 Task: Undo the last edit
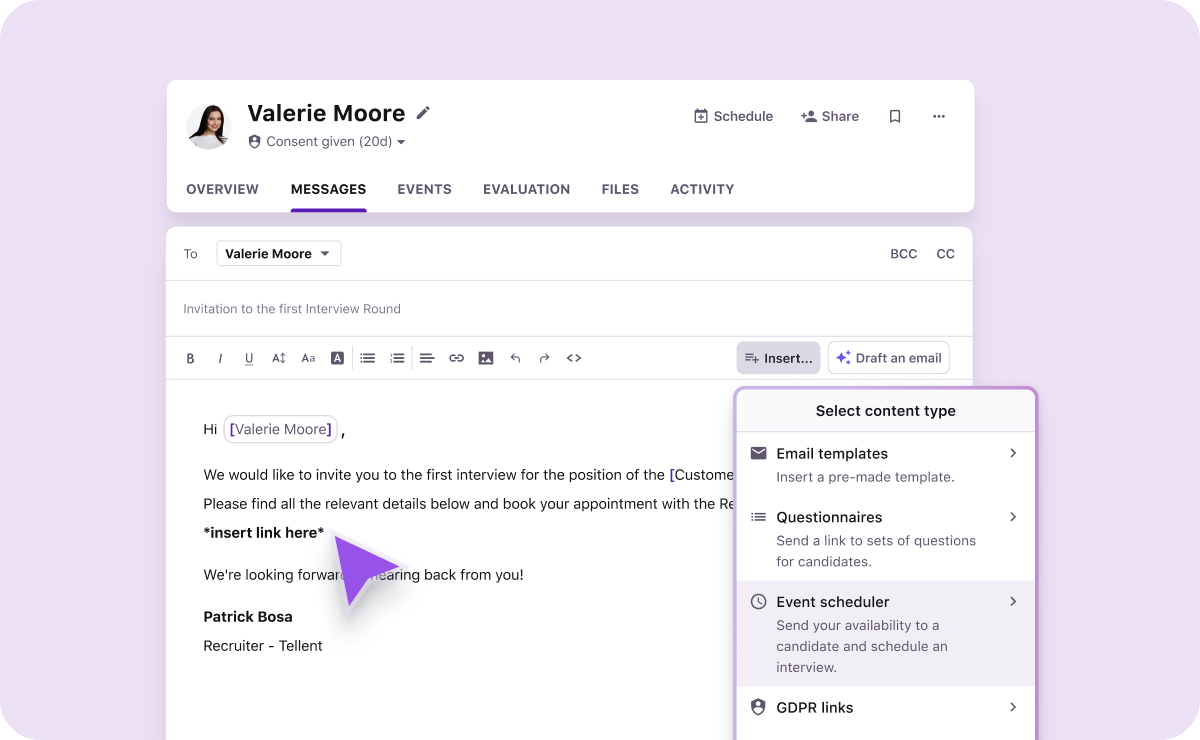pyautogui.click(x=515, y=358)
